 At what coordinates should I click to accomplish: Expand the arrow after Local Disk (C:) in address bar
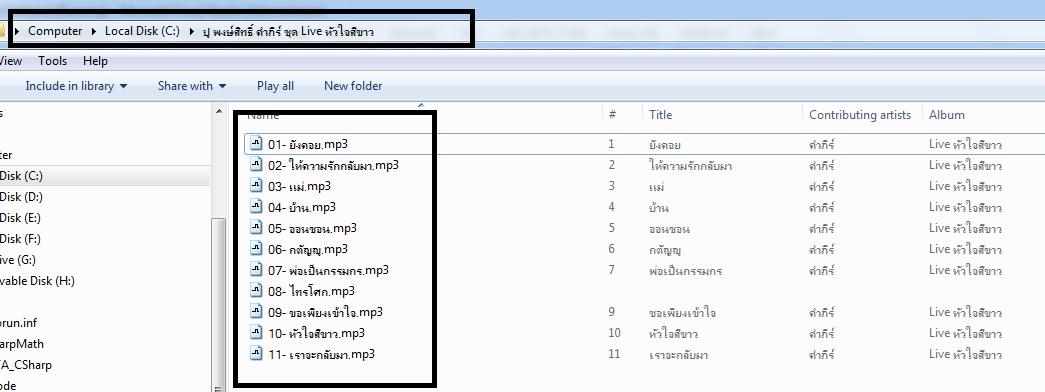192,31
